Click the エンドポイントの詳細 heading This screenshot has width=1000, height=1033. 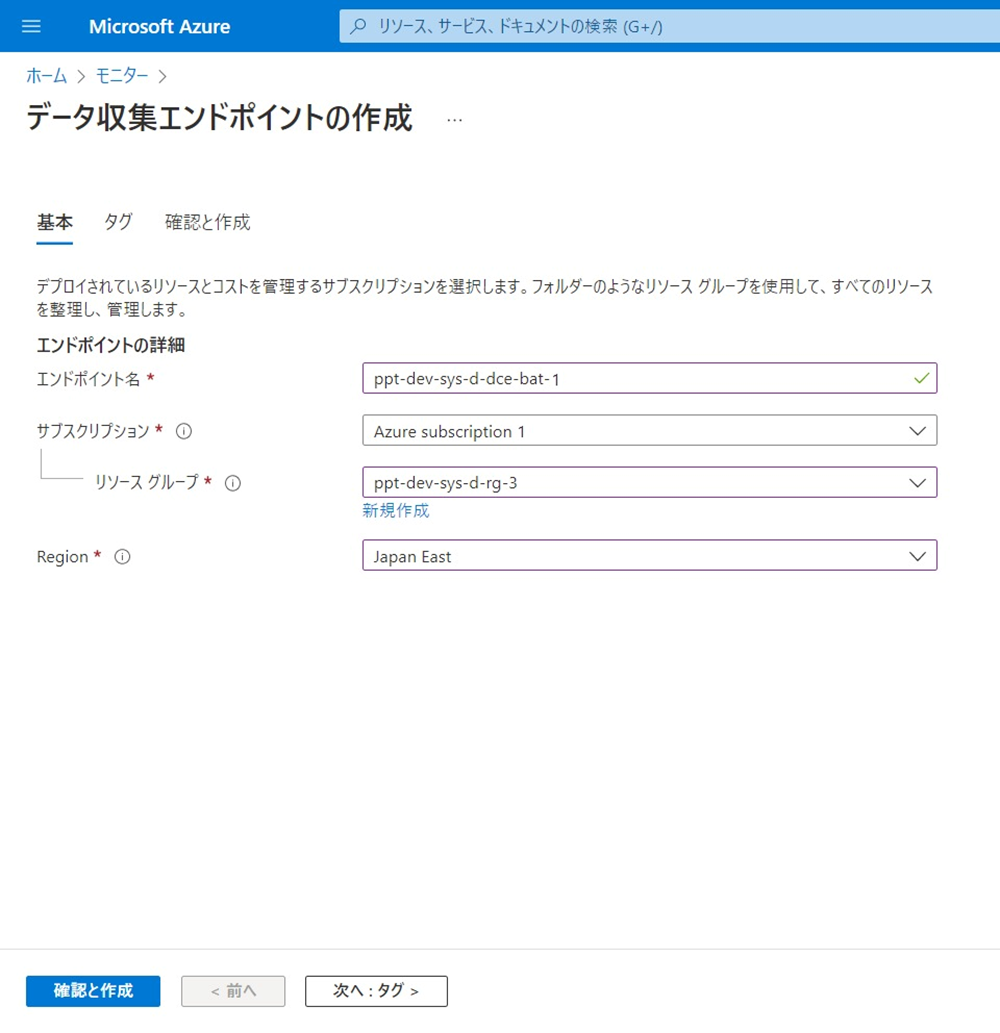111,345
